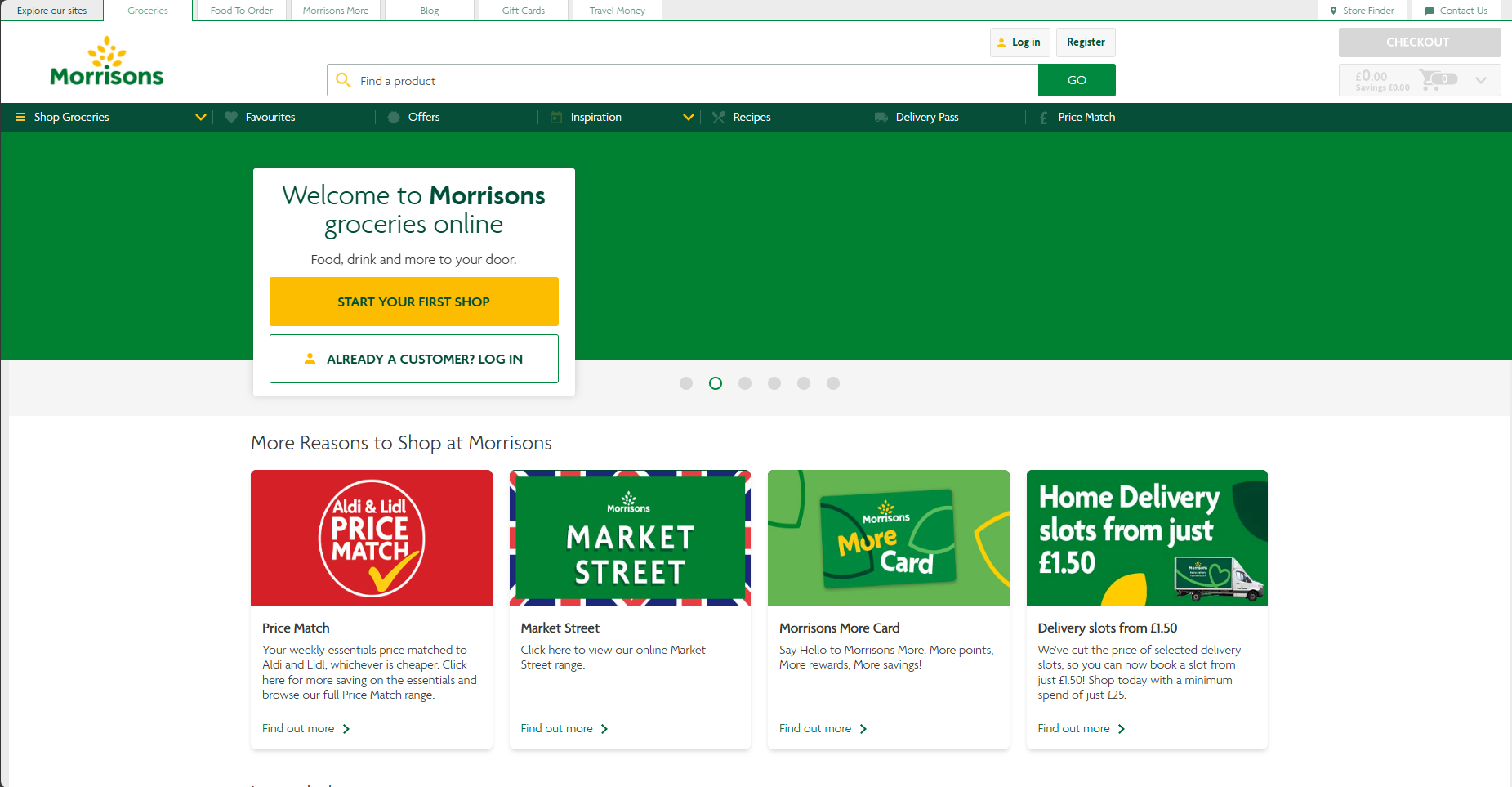This screenshot has height=787, width=1512.
Task: Select the fifth carousel dot
Action: click(804, 383)
